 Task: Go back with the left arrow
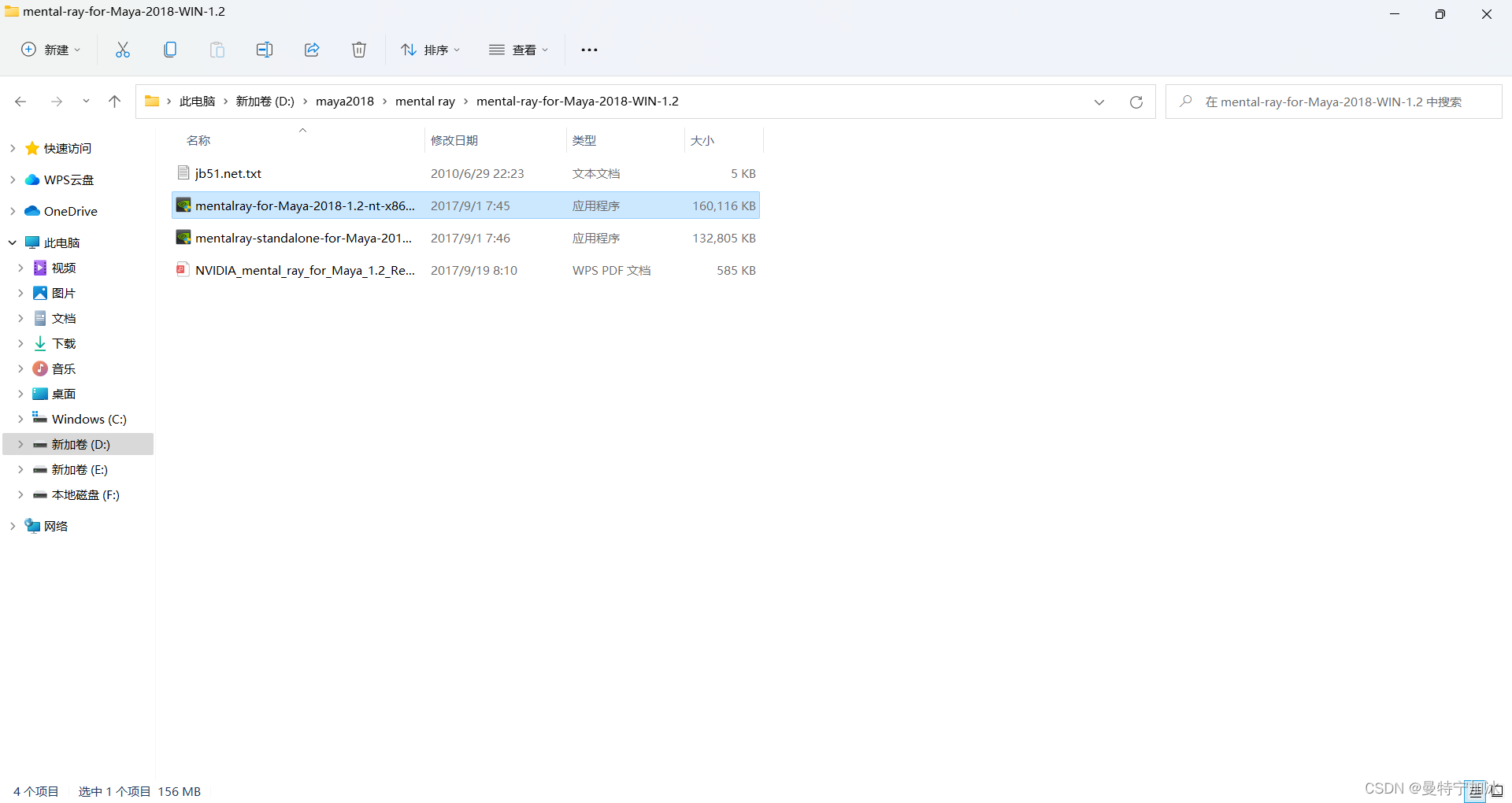tap(21, 102)
